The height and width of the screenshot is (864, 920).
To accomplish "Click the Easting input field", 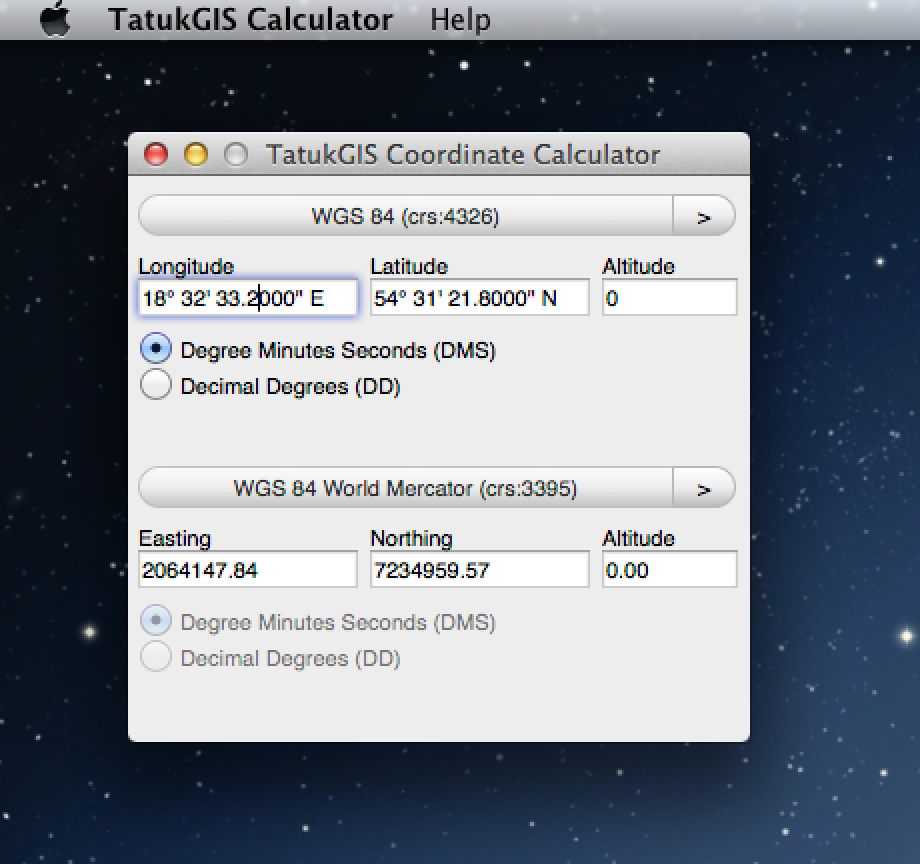I will coord(248,570).
